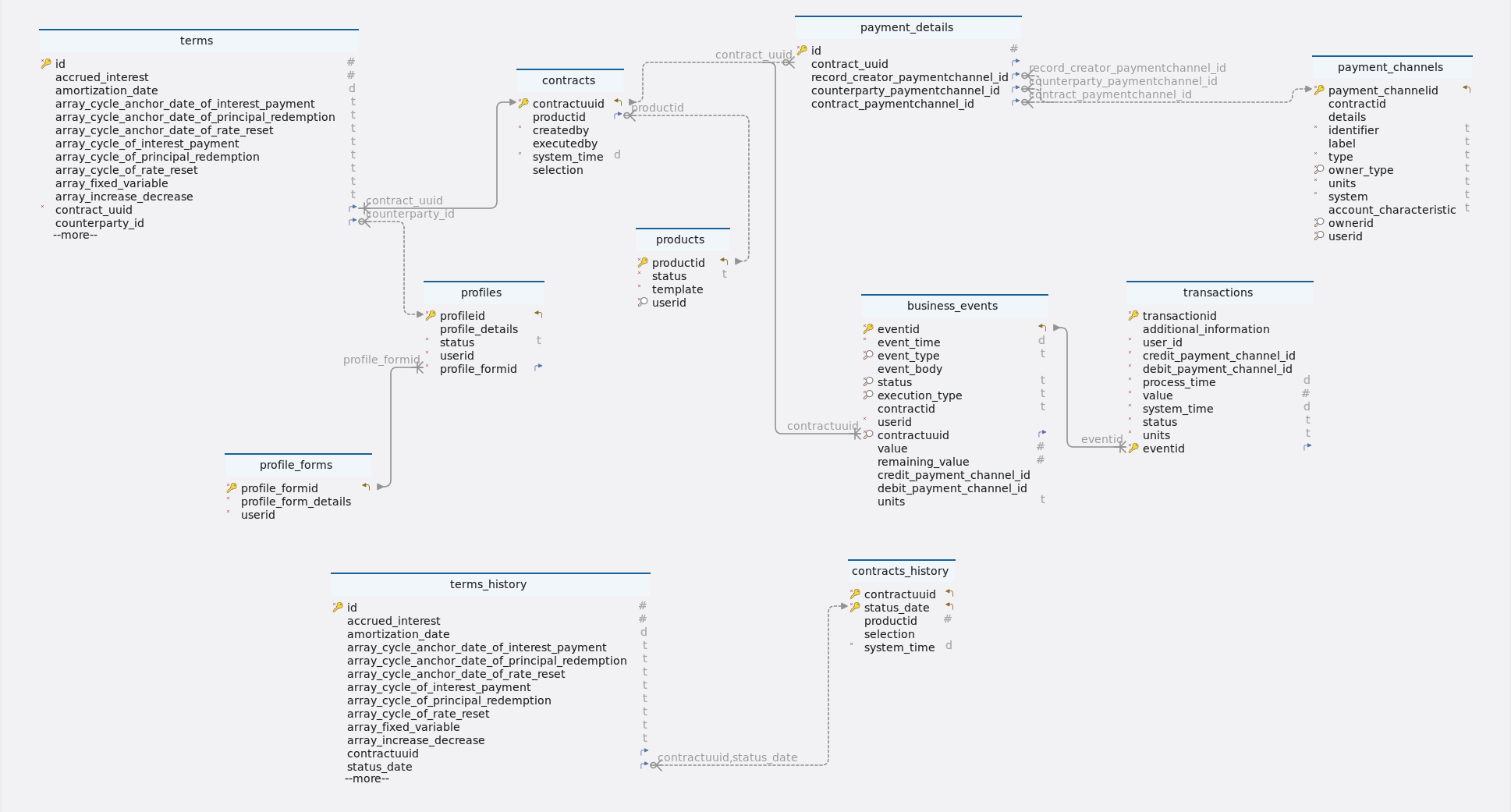
Task: Select the business_events table header
Action: [x=954, y=307]
